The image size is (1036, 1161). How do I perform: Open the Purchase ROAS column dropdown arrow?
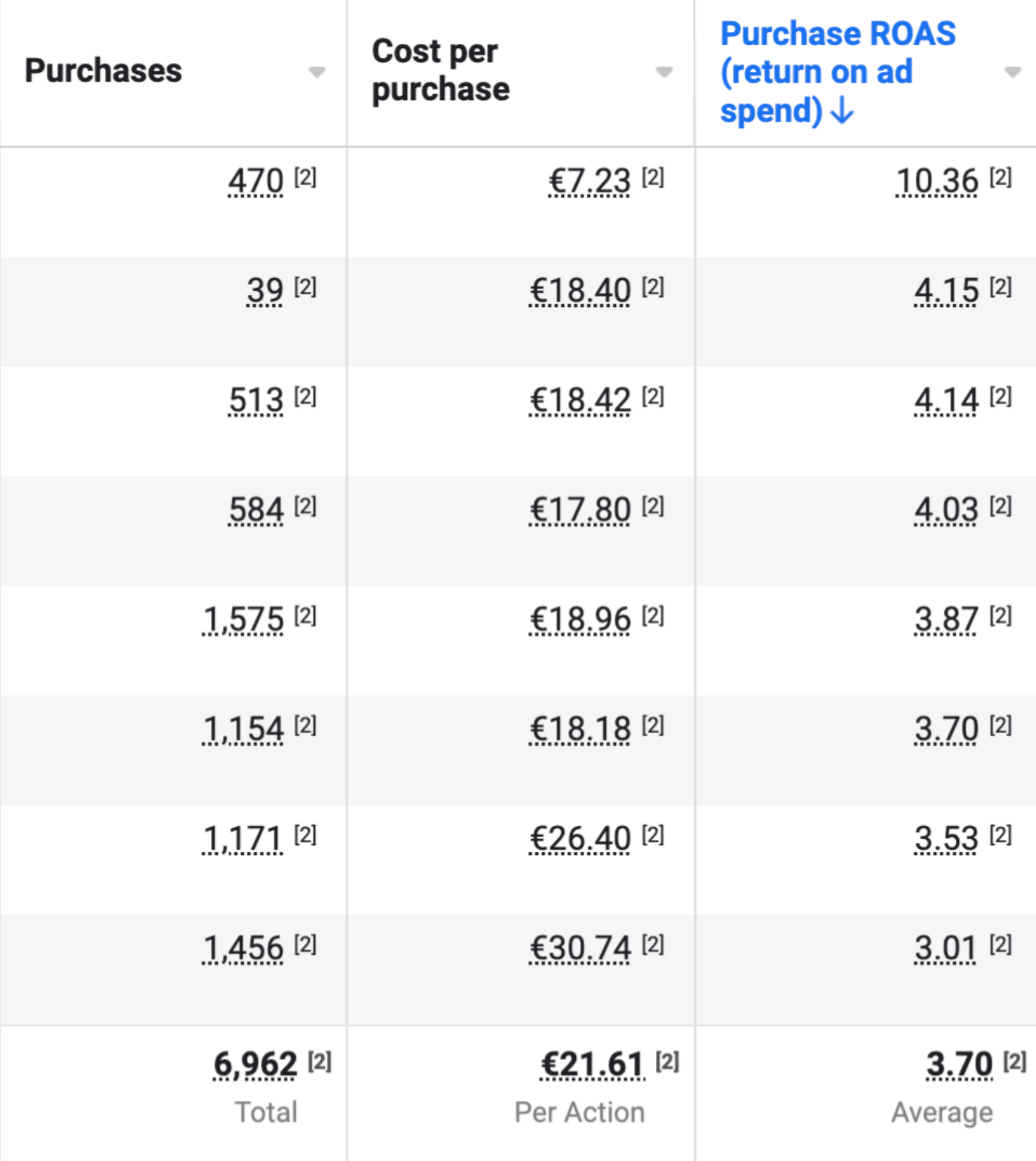coord(1012,72)
